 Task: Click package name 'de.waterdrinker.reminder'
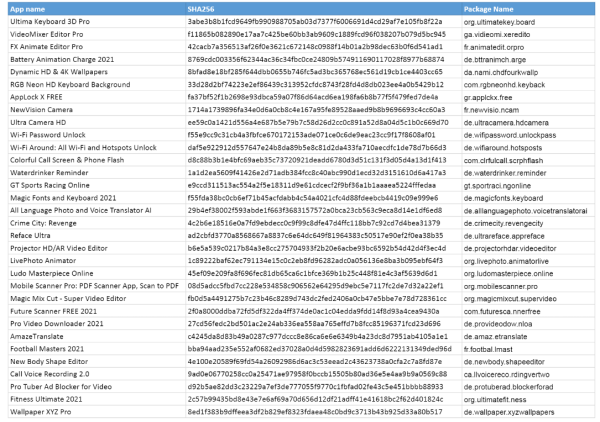(505, 173)
